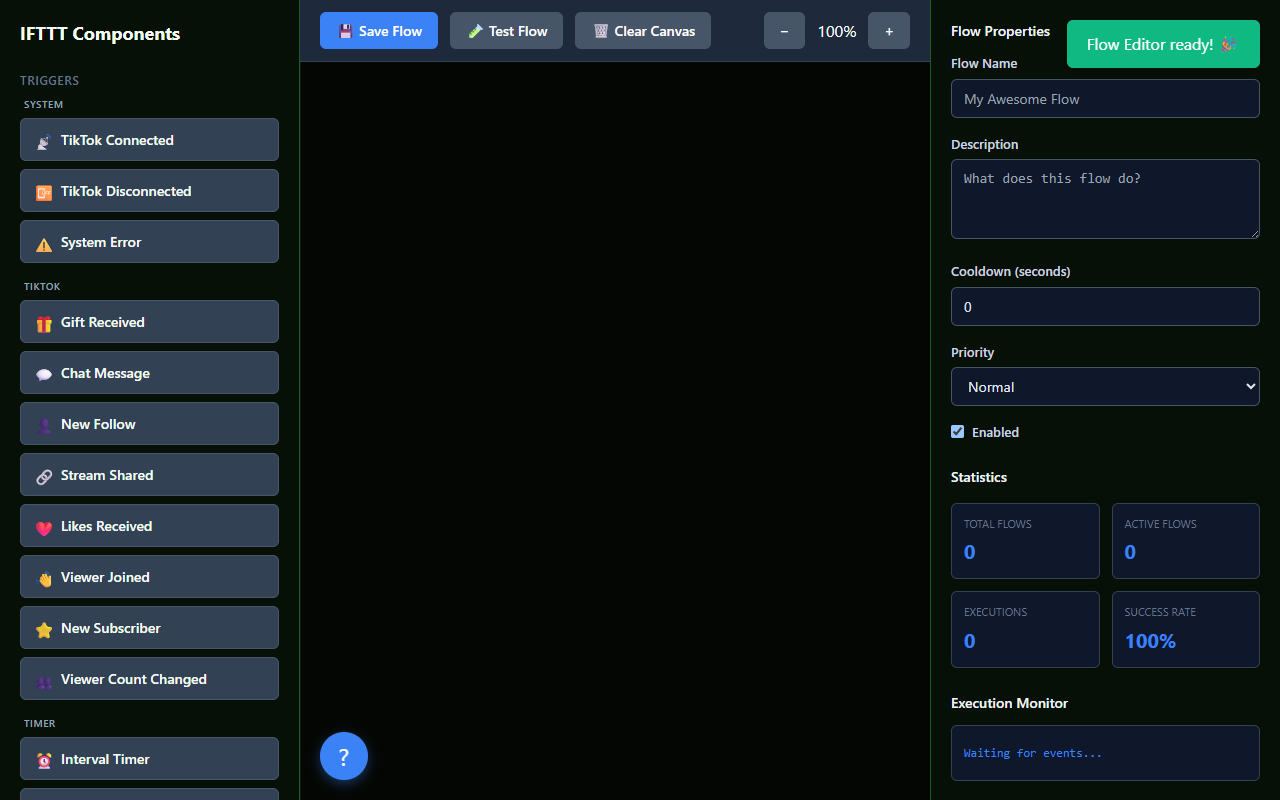Zoom out with the minus button

pyautogui.click(x=784, y=31)
